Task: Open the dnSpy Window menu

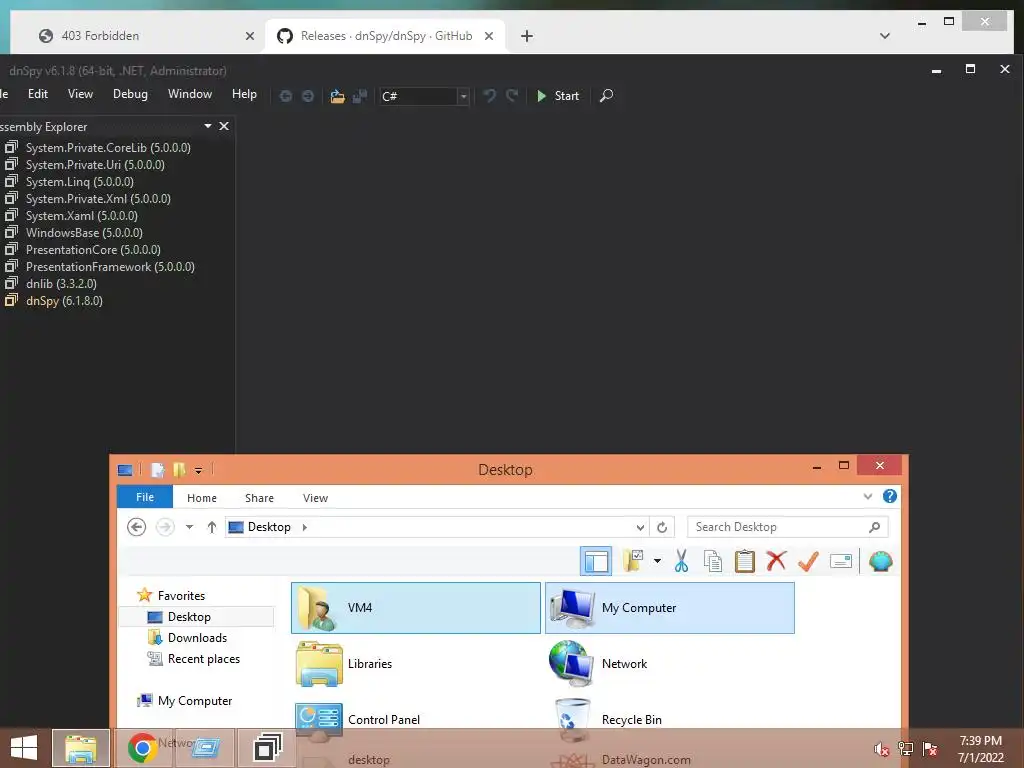Action: [190, 94]
